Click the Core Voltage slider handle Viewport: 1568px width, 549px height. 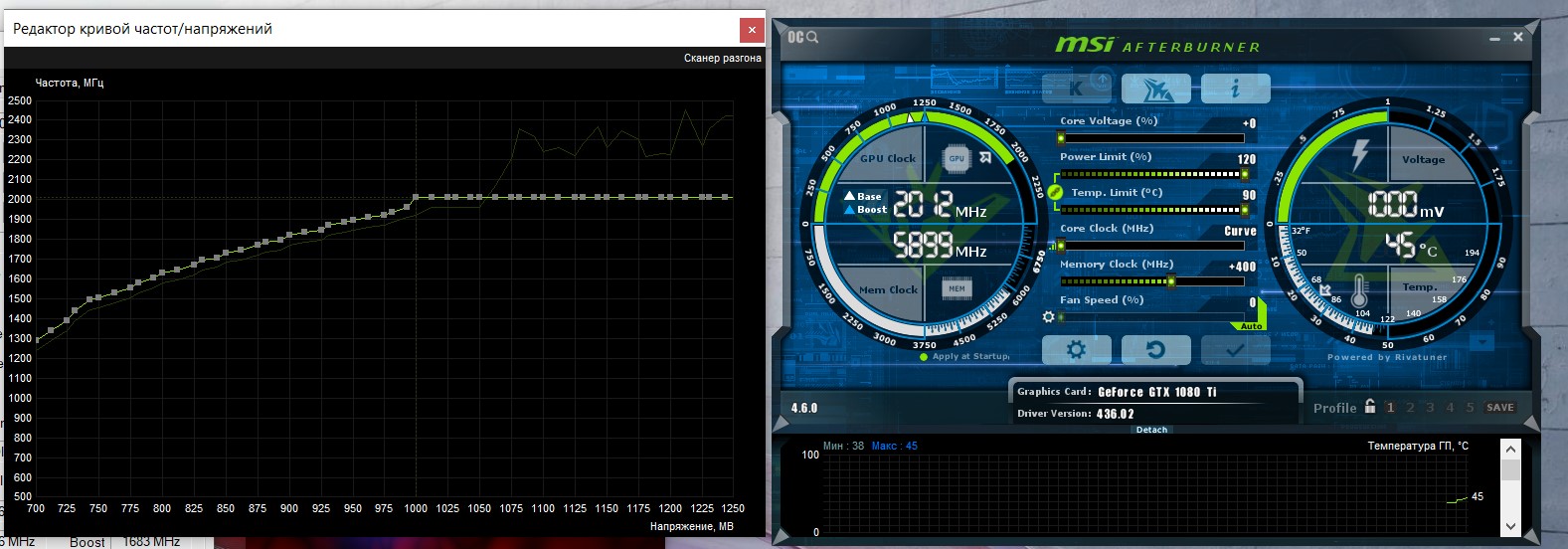(1061, 138)
